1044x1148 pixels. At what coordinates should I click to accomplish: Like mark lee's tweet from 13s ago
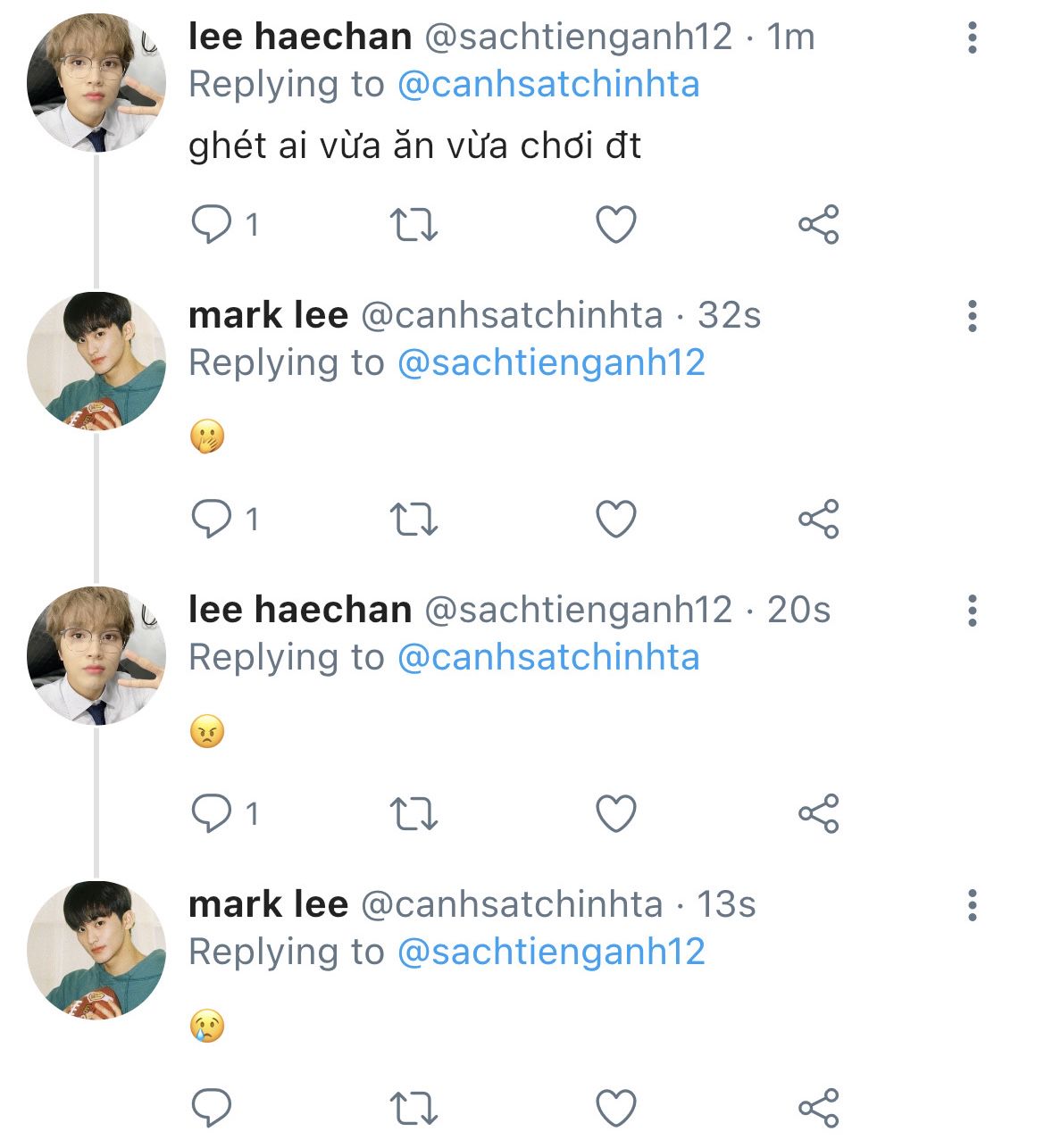click(616, 1108)
